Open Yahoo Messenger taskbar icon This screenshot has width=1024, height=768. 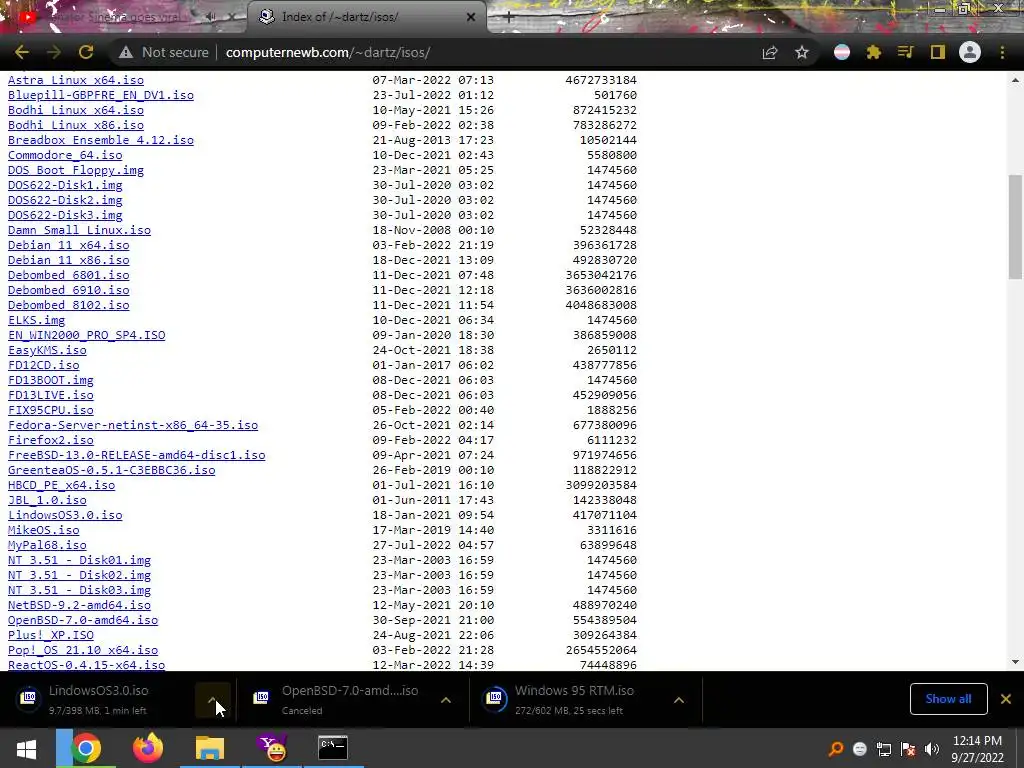[x=272, y=748]
